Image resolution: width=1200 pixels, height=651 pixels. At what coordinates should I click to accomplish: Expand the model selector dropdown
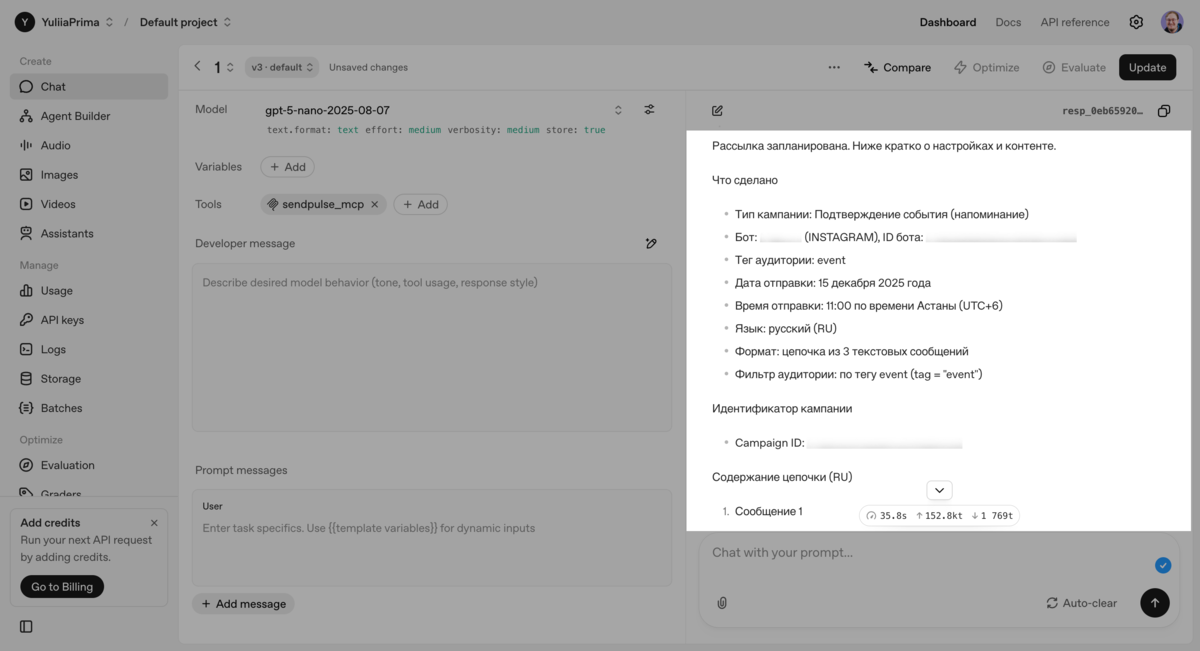click(618, 110)
